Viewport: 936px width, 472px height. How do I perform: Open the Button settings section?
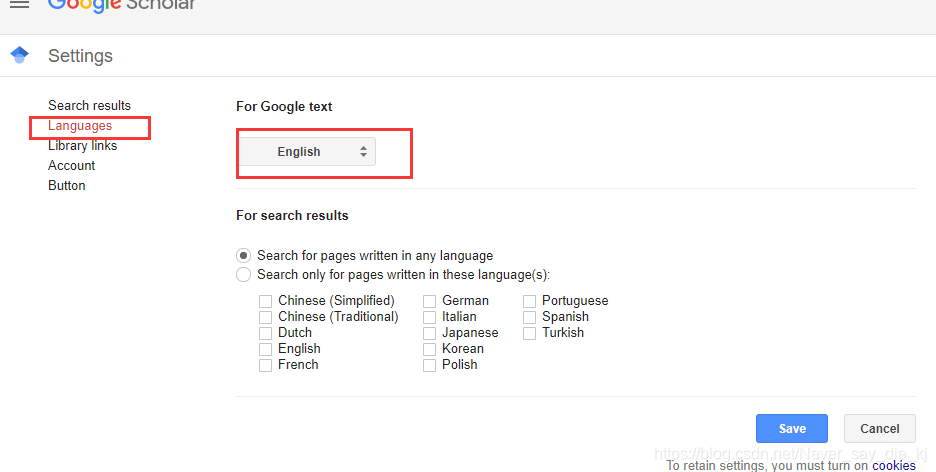67,186
